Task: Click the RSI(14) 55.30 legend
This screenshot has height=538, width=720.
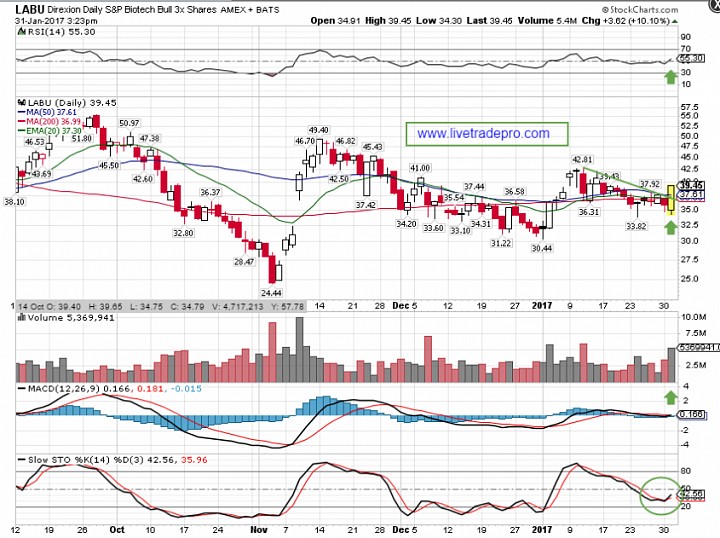Action: [62, 32]
